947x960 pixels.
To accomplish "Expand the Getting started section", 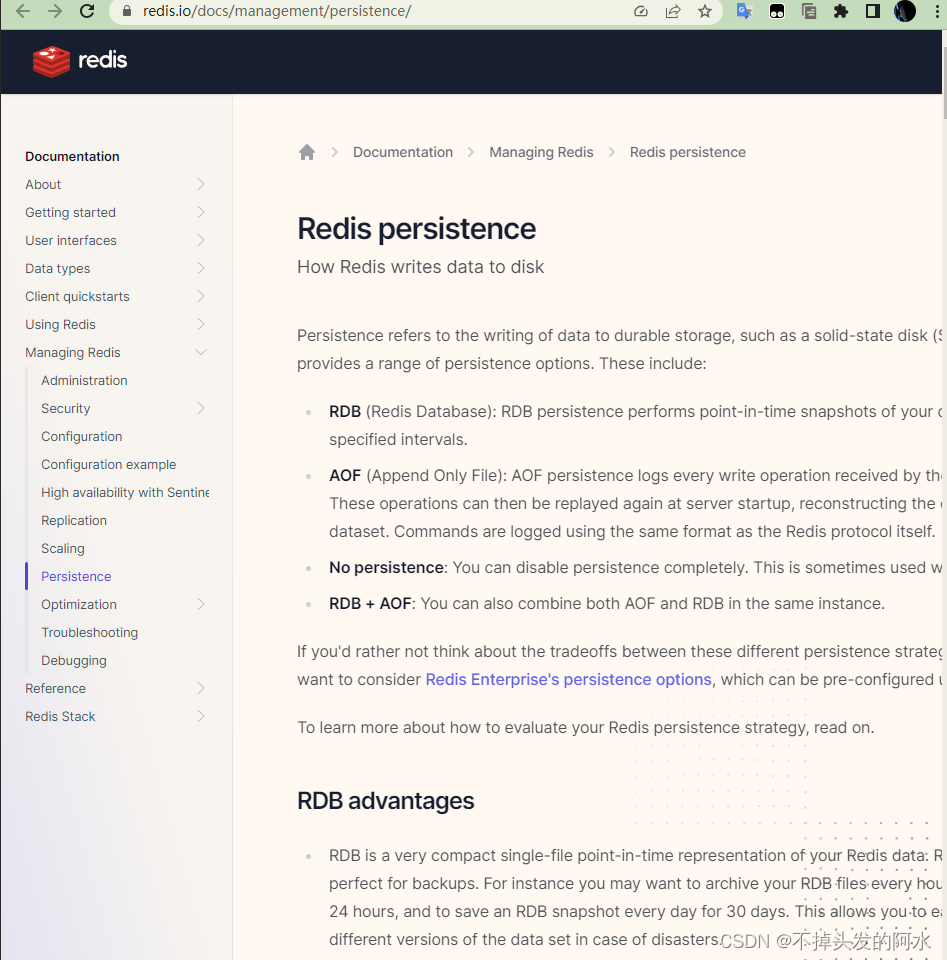I will pyautogui.click(x=200, y=212).
